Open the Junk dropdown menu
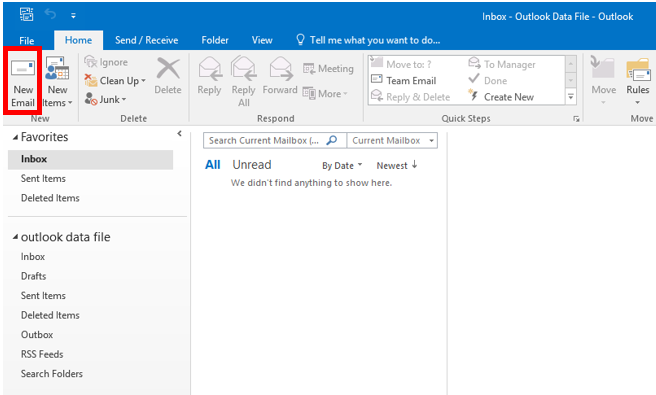Image resolution: width=656 pixels, height=395 pixels. pyautogui.click(x=105, y=100)
